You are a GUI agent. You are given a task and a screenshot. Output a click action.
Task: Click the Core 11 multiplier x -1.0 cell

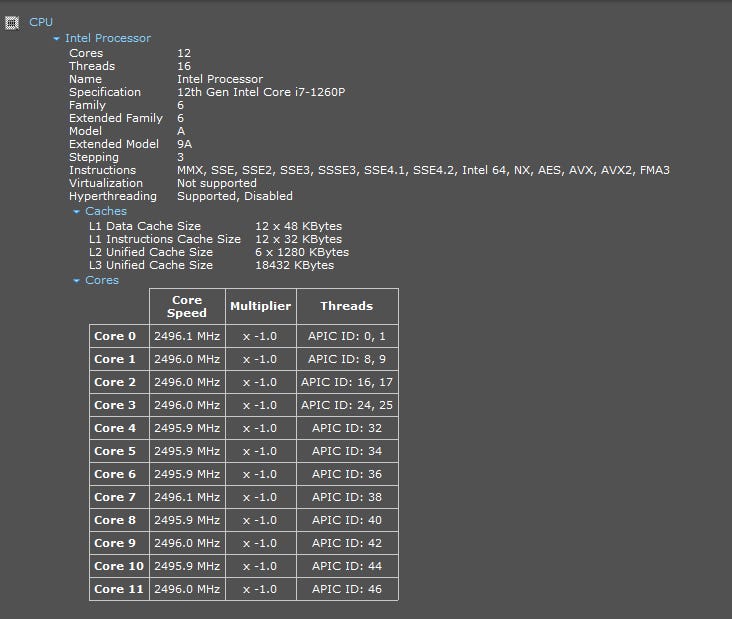click(x=260, y=589)
